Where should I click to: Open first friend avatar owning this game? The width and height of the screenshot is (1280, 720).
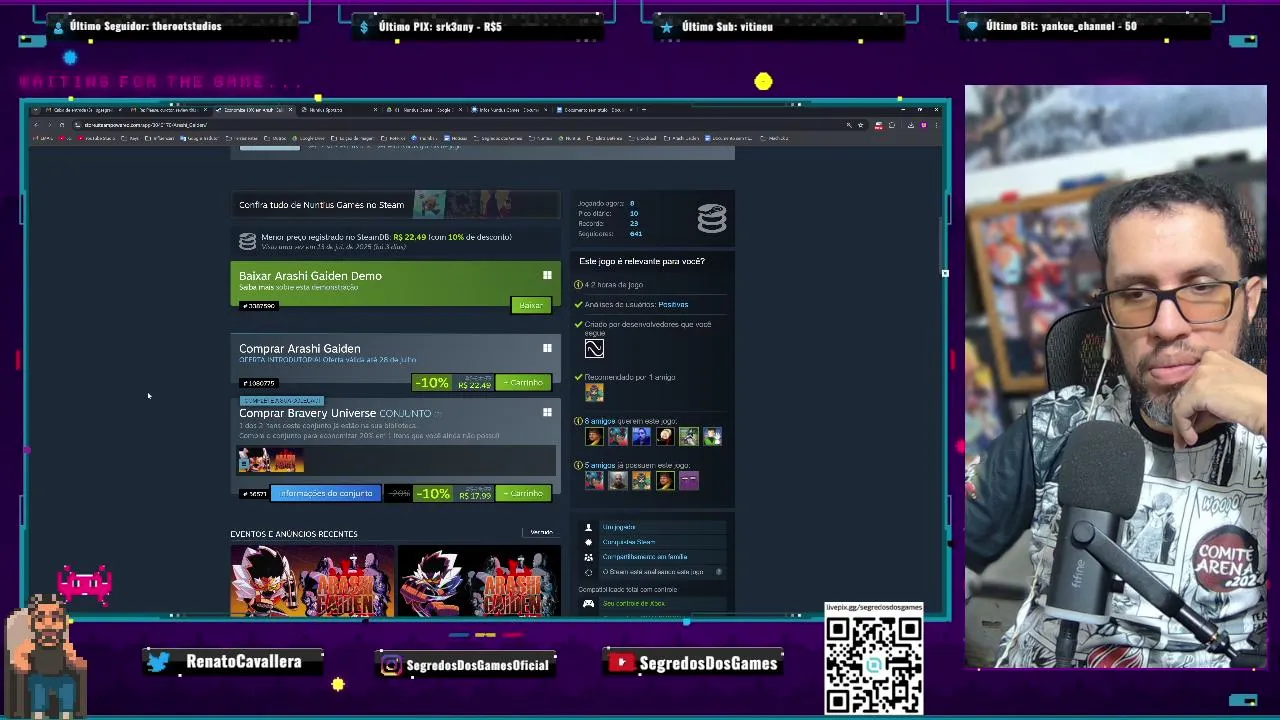(594, 481)
